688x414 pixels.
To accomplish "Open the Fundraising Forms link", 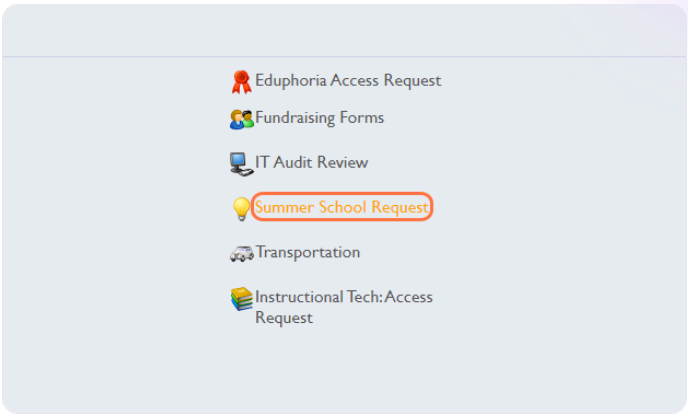I will (319, 118).
